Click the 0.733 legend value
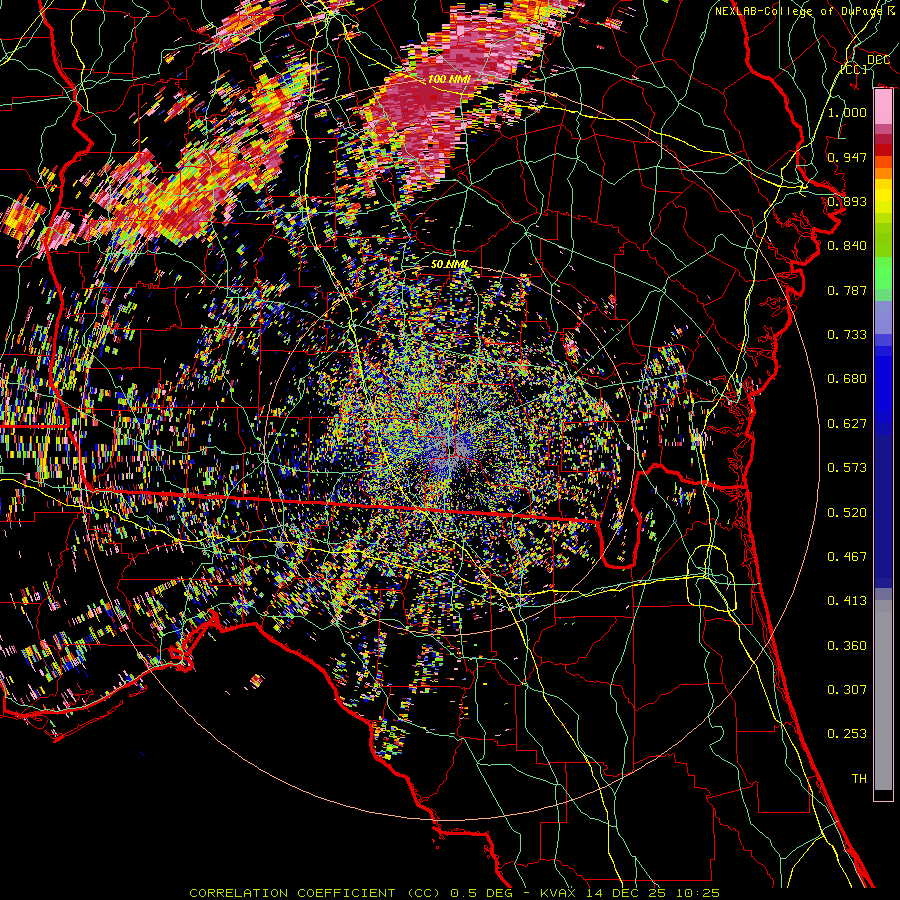 point(847,335)
